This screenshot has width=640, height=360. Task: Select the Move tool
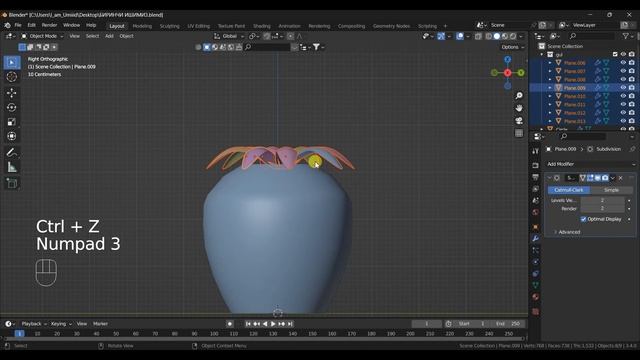click(12, 93)
